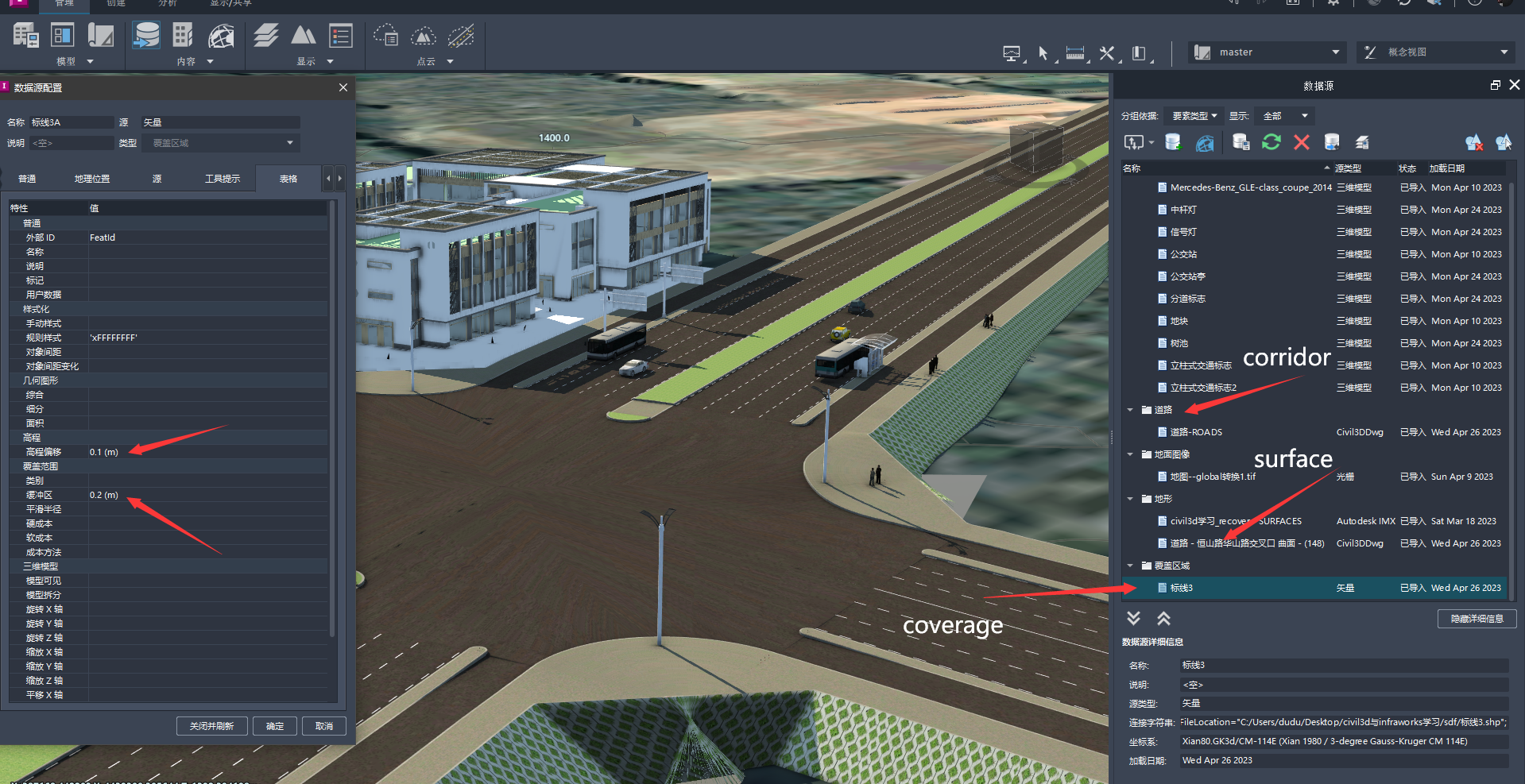Click the 确定 button
Viewport: 1525px width, 784px height.
275,725
